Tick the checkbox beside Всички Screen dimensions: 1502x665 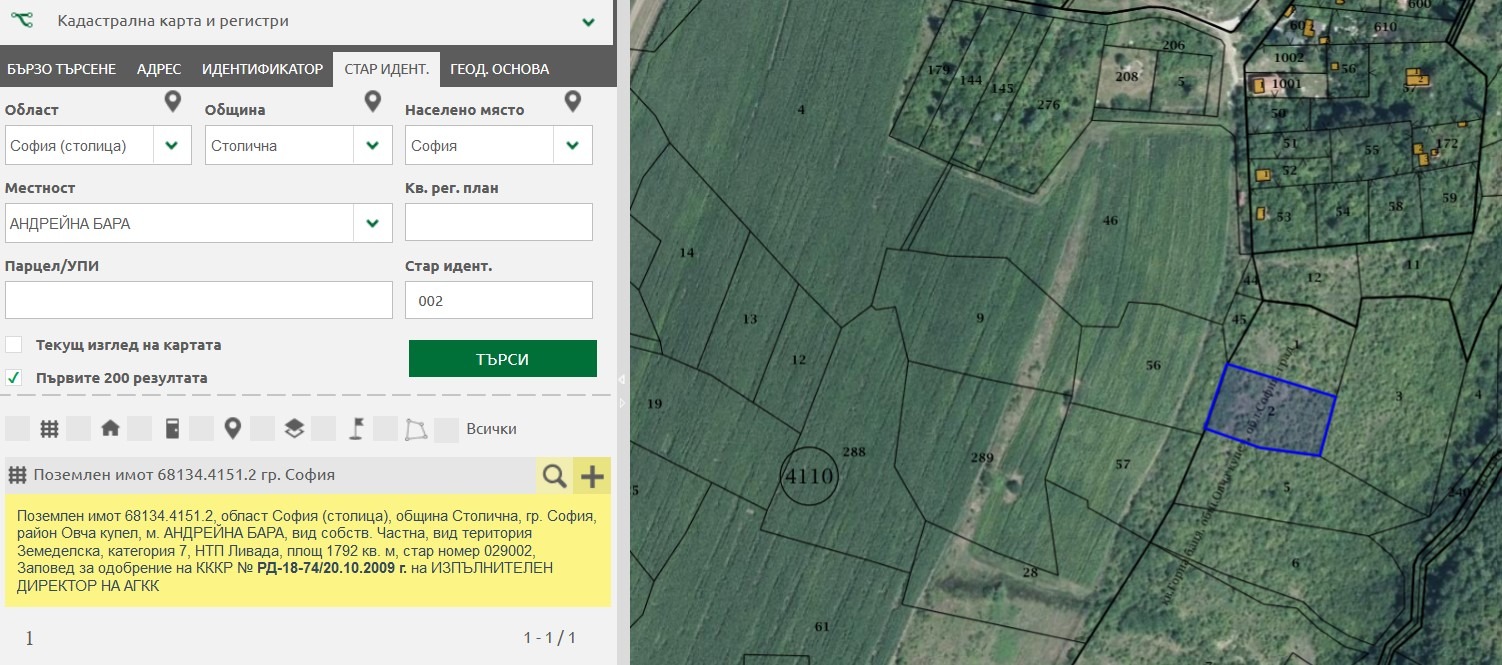(x=447, y=429)
